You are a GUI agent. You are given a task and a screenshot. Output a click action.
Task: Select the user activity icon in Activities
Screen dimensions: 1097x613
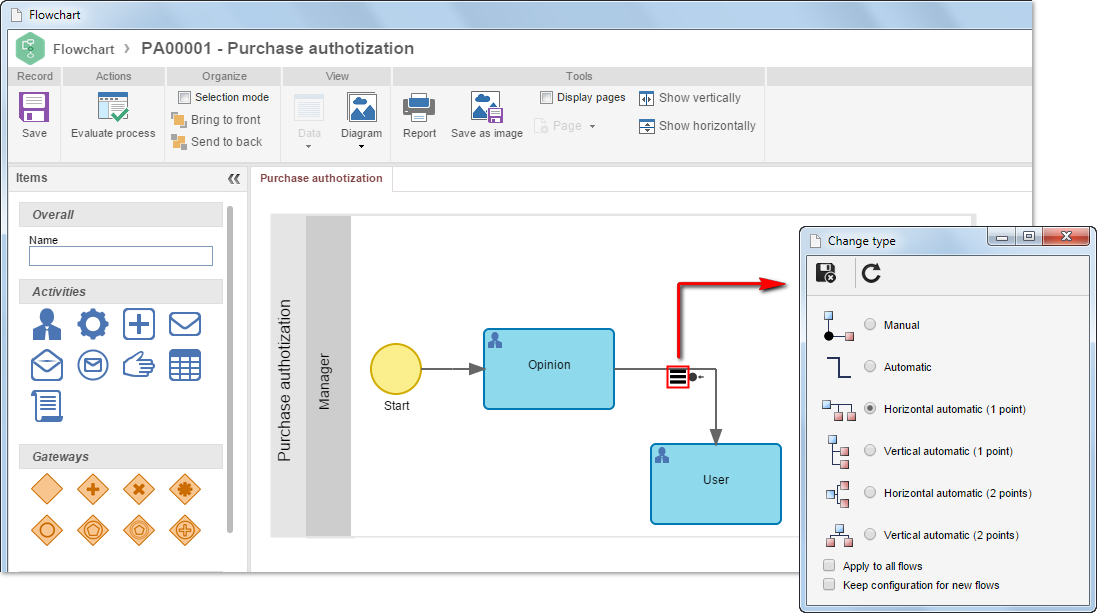(47, 325)
